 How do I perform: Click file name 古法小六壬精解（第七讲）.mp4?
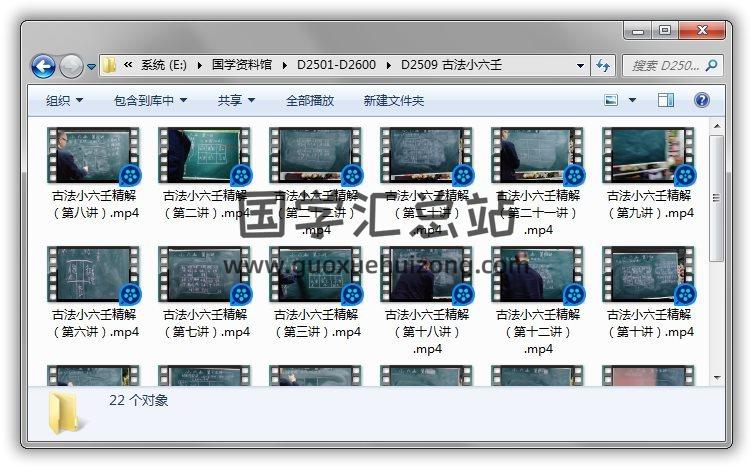pyautogui.click(x=206, y=323)
